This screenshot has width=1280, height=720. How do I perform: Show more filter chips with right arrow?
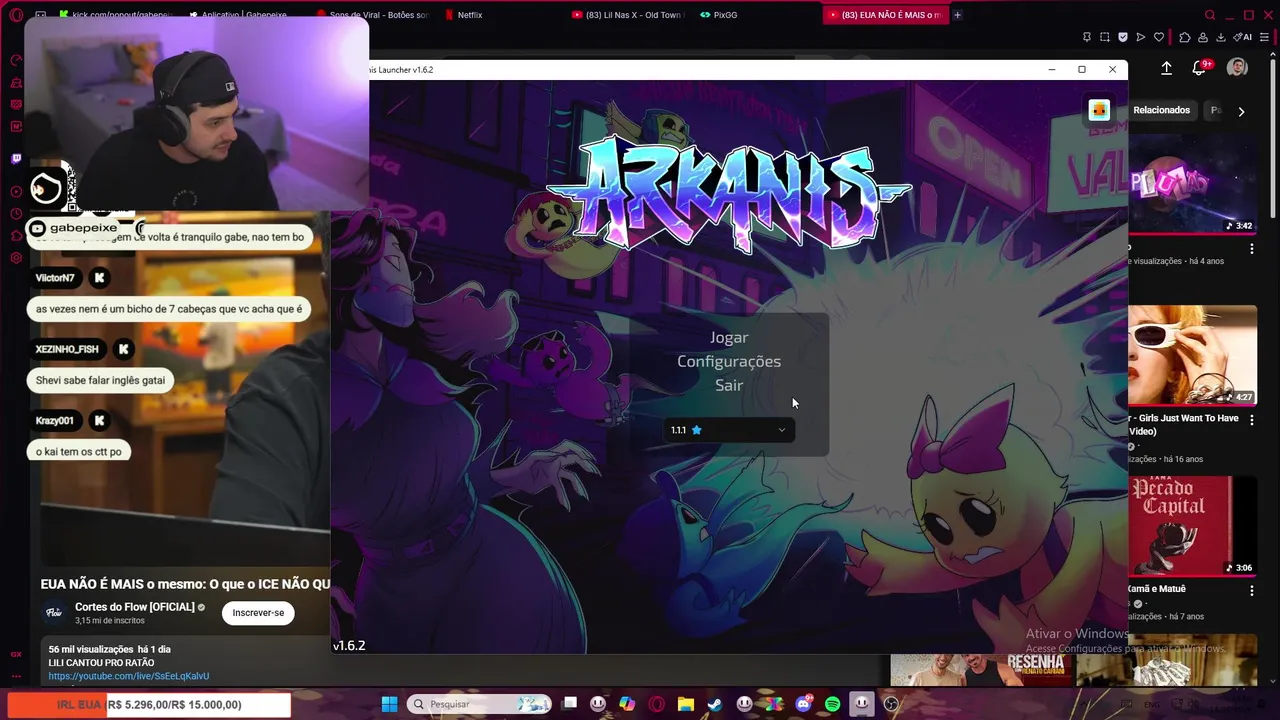coord(1241,111)
